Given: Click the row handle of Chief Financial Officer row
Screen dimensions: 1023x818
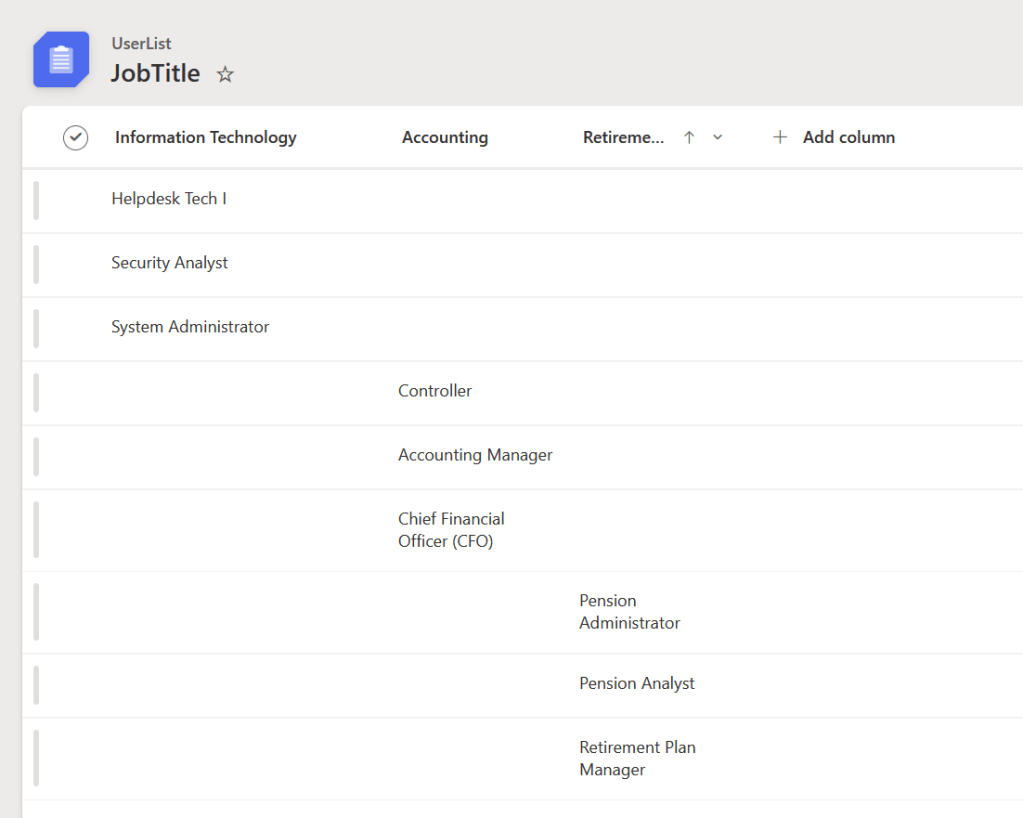Looking at the screenshot, I should point(36,530).
